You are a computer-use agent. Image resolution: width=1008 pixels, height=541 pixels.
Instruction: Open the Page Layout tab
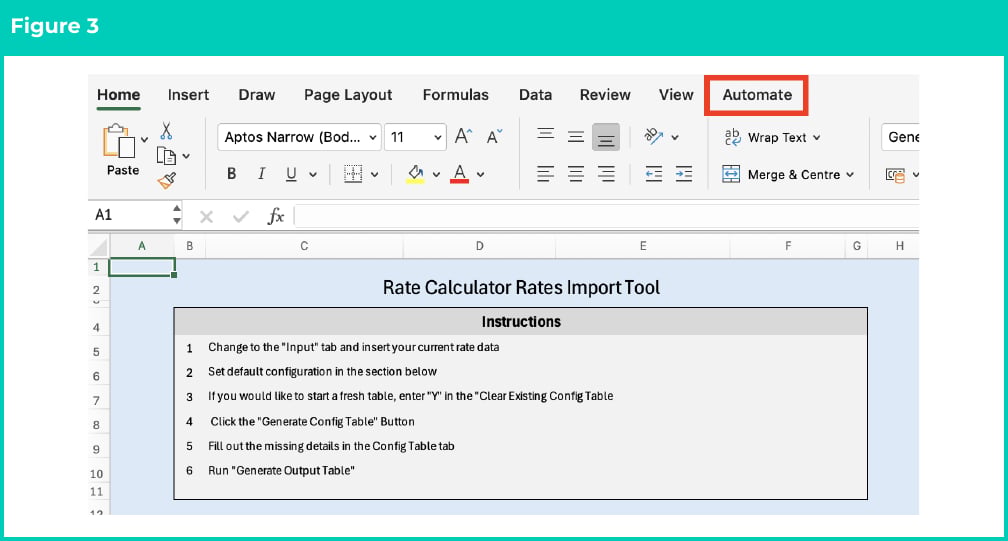(x=348, y=95)
